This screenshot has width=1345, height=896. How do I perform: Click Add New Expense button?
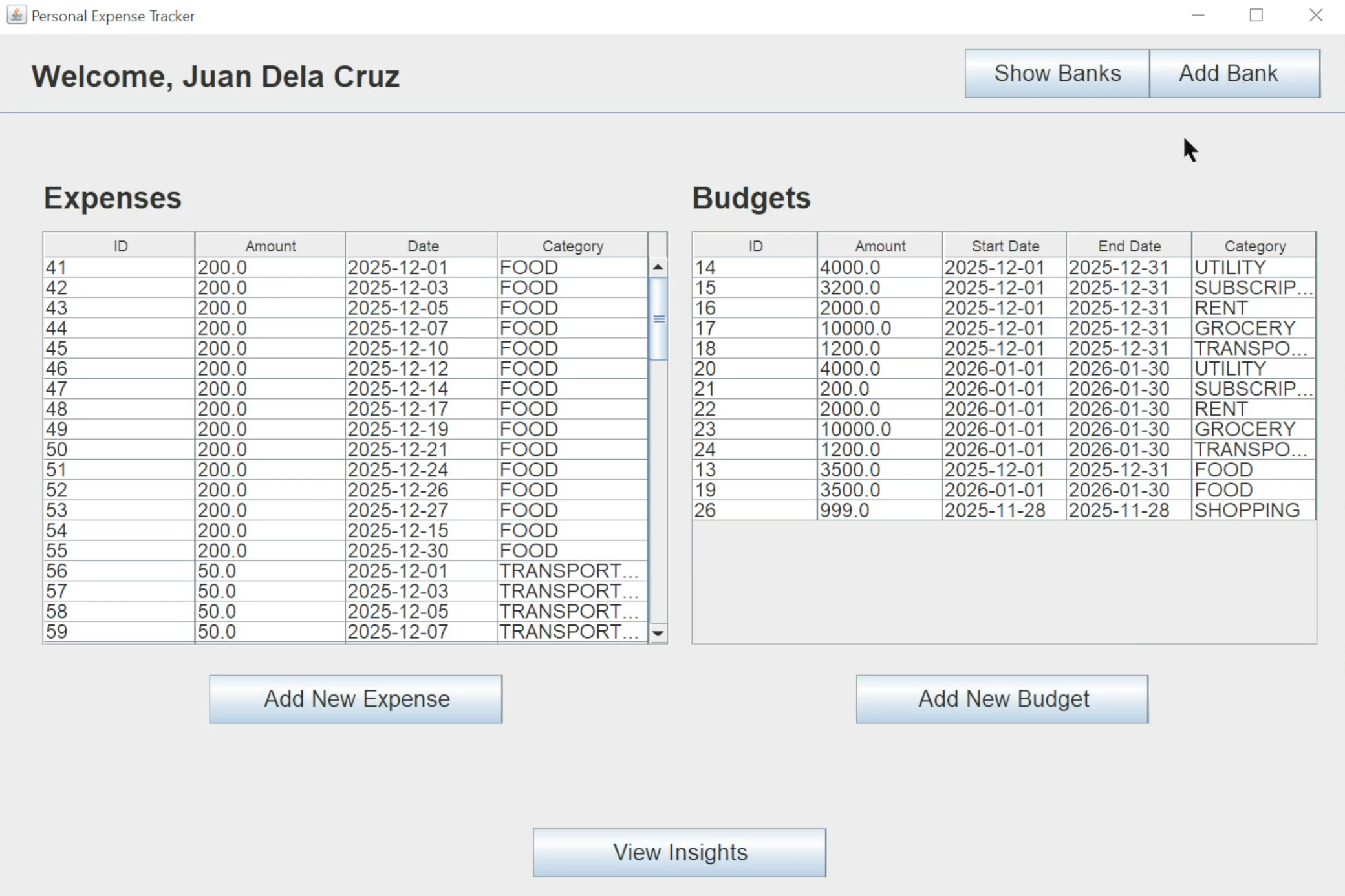356,699
